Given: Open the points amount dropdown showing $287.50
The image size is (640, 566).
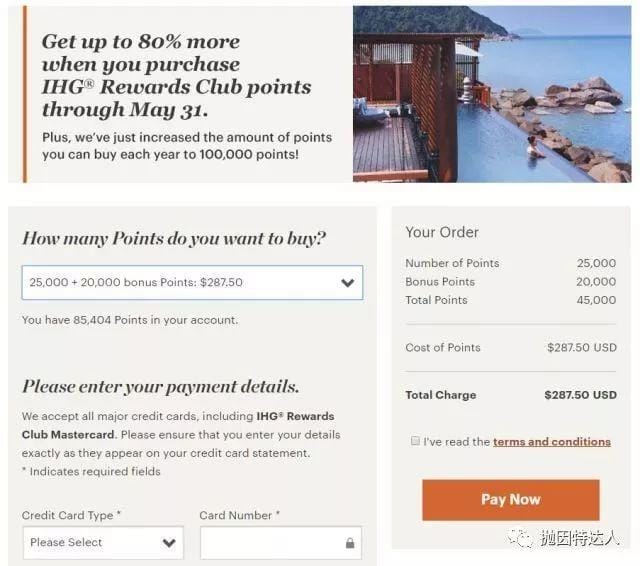Looking at the screenshot, I should (192, 283).
